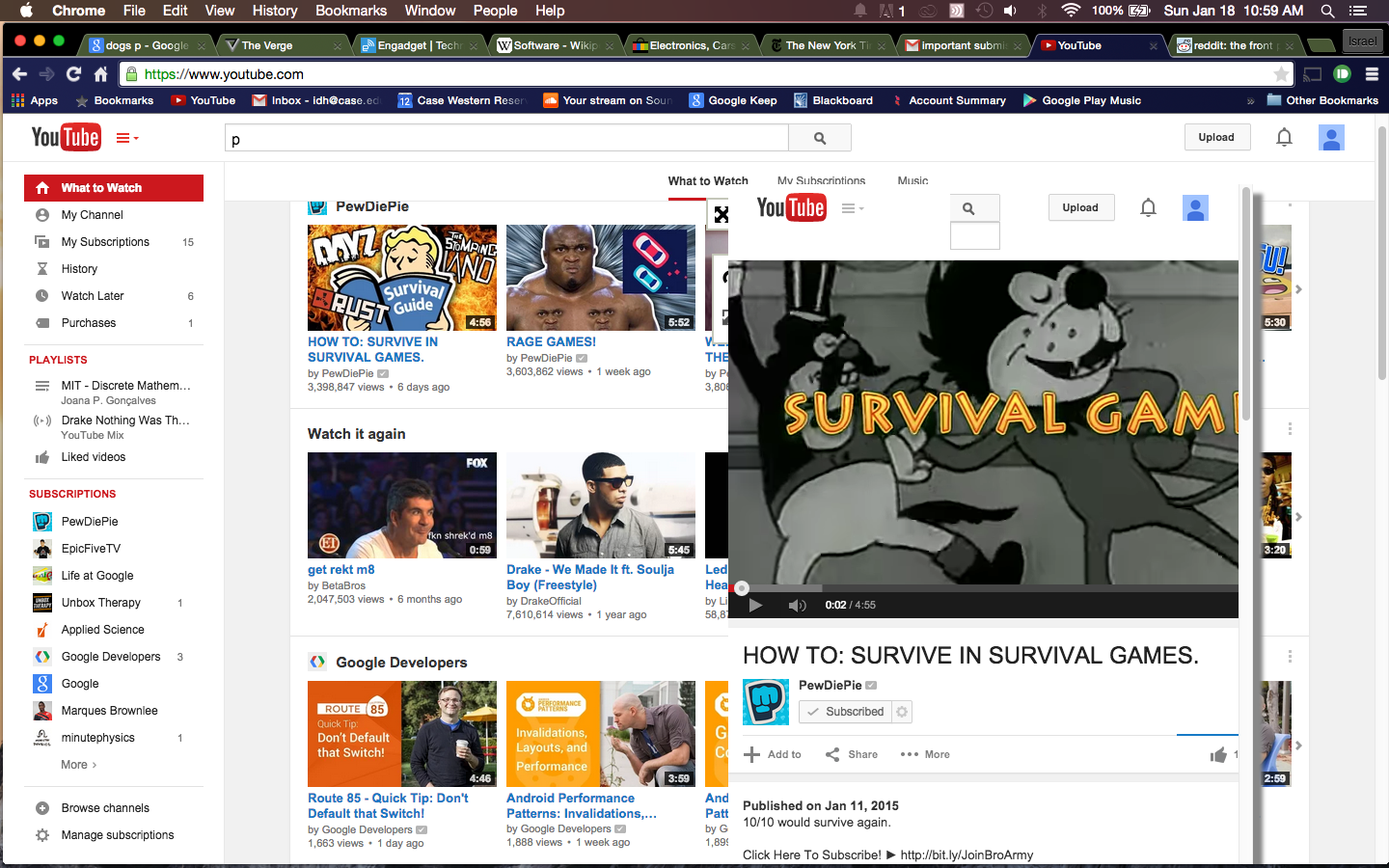
Task: Open Google Developers subscription icon in sidebar
Action: (42, 657)
